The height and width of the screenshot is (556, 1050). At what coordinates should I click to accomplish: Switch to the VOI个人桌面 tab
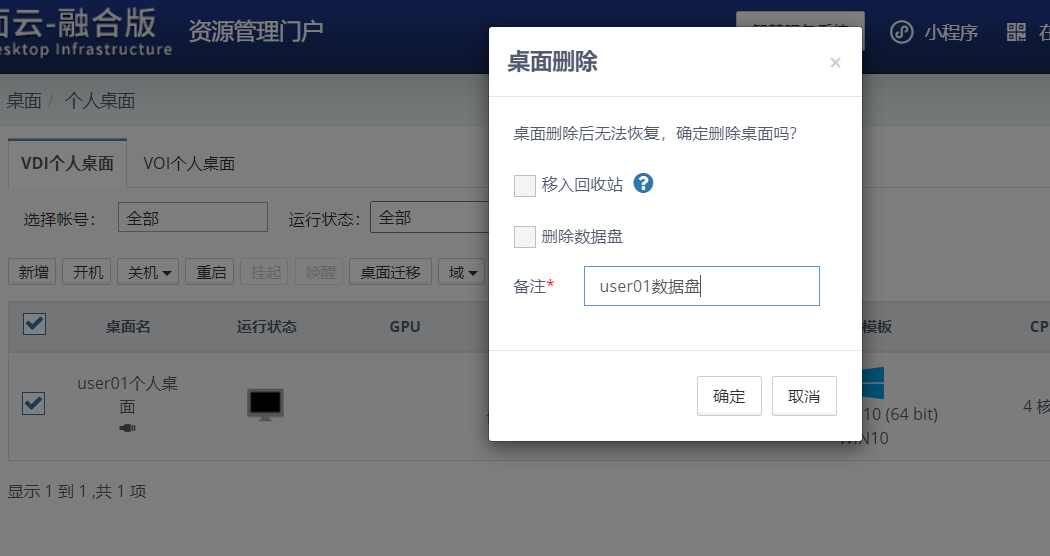(189, 164)
